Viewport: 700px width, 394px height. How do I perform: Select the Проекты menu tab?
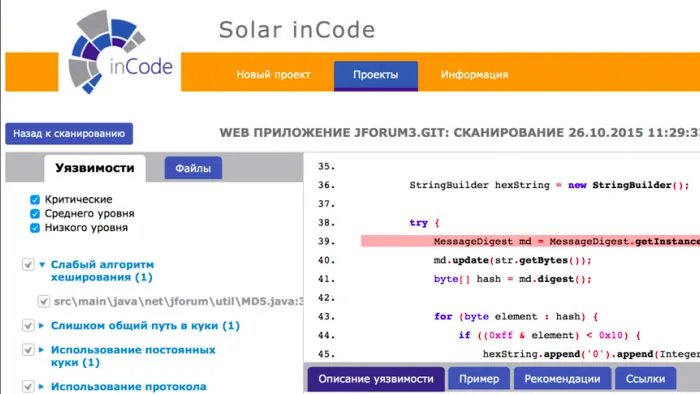coord(375,75)
